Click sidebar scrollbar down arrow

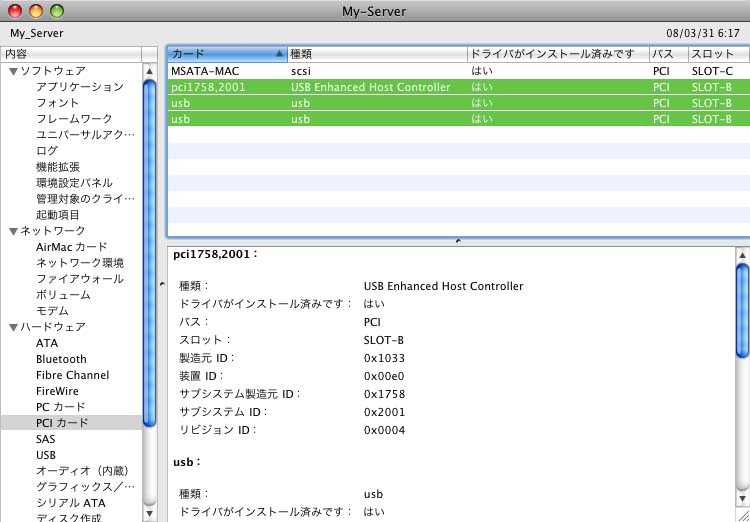(x=149, y=514)
